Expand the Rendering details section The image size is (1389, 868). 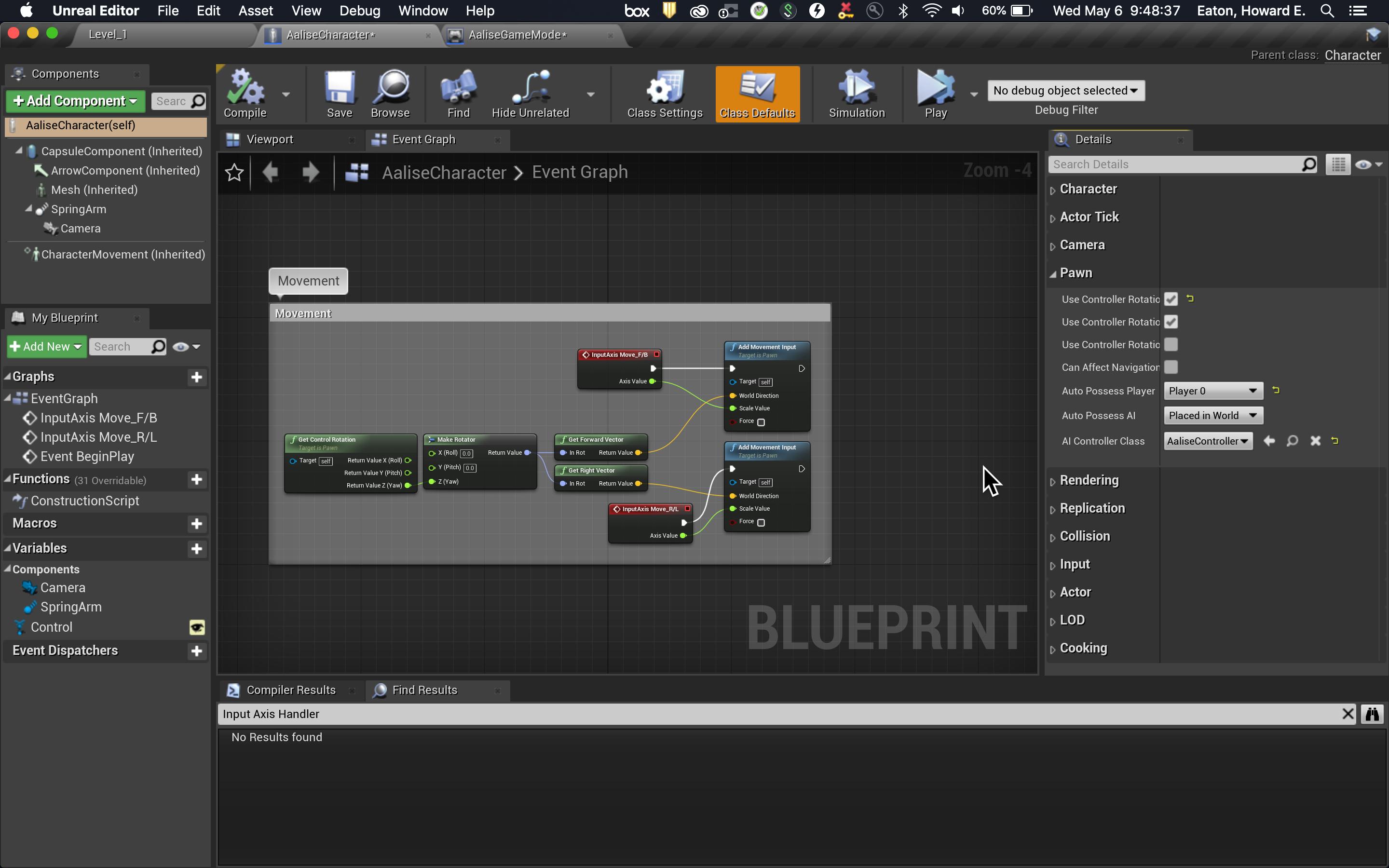[x=1089, y=480]
